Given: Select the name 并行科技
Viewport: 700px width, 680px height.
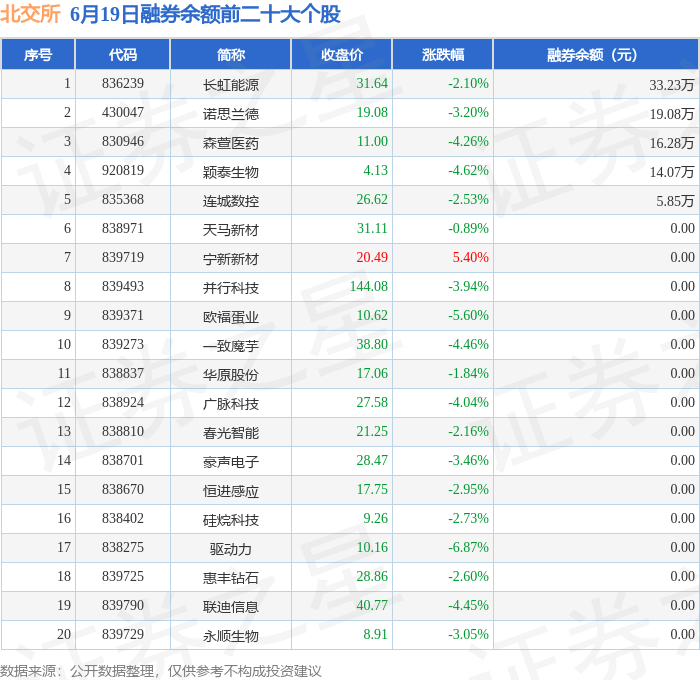Looking at the screenshot, I should coord(231,288).
